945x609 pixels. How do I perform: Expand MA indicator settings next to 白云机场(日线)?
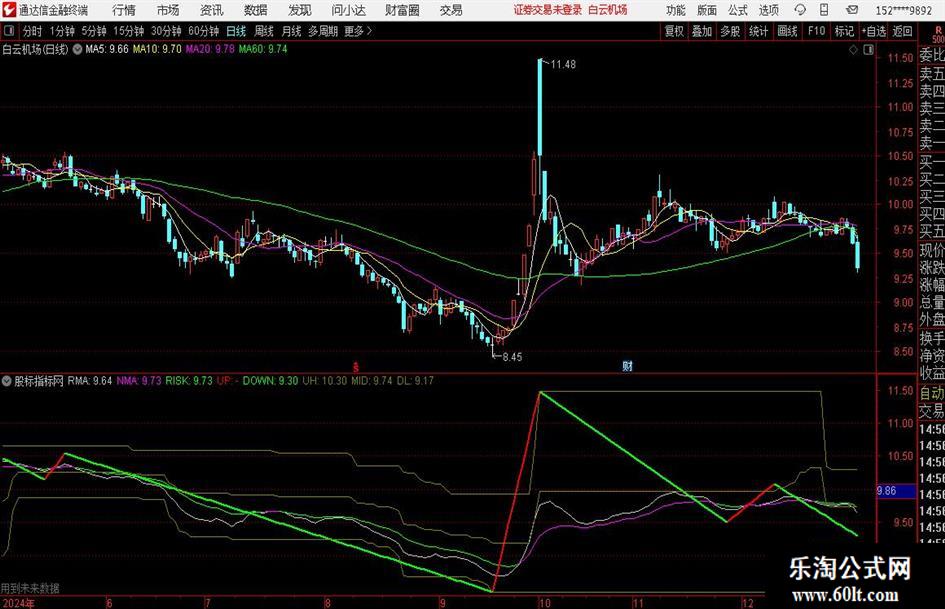[77, 49]
